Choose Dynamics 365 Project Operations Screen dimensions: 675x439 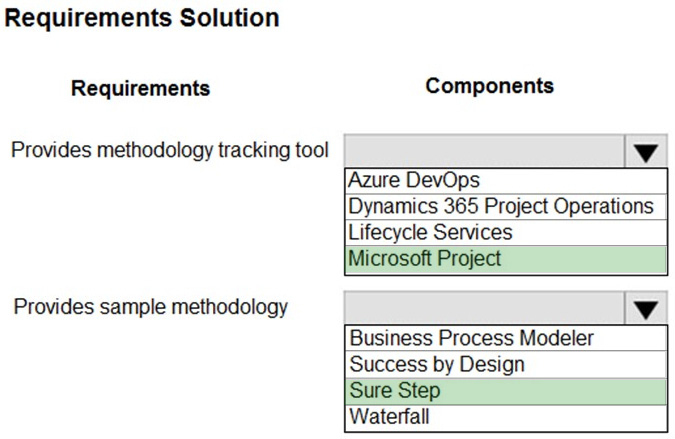pos(500,207)
